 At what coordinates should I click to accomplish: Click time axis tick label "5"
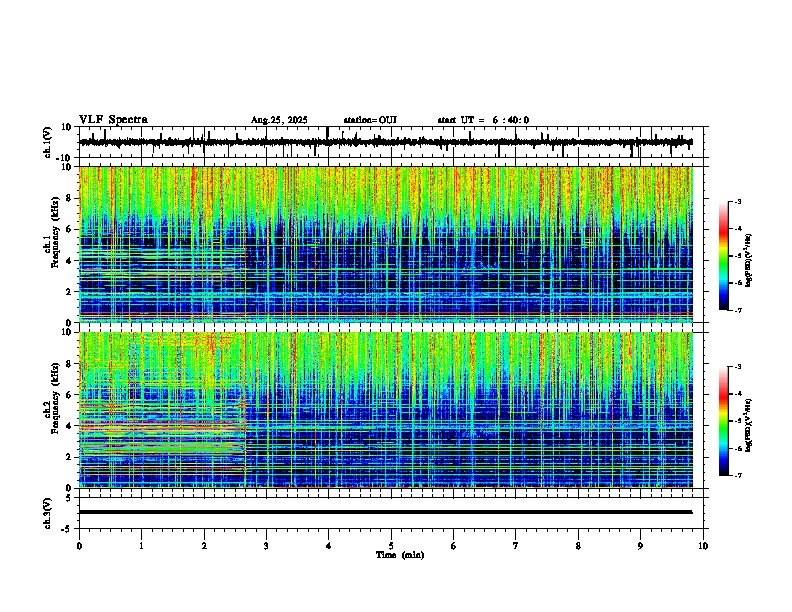click(391, 546)
